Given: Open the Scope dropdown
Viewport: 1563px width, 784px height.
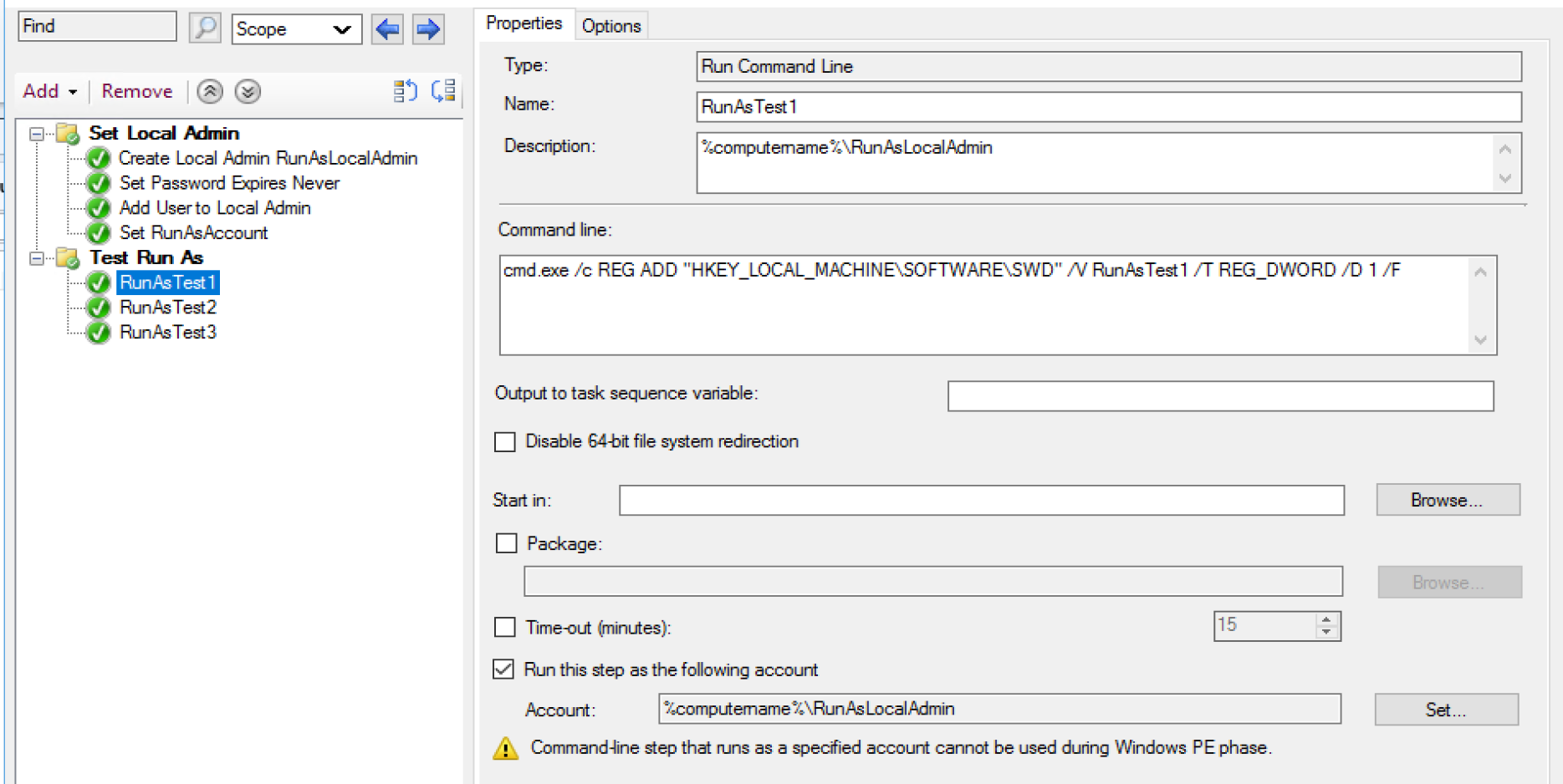Looking at the screenshot, I should pyautogui.click(x=296, y=29).
